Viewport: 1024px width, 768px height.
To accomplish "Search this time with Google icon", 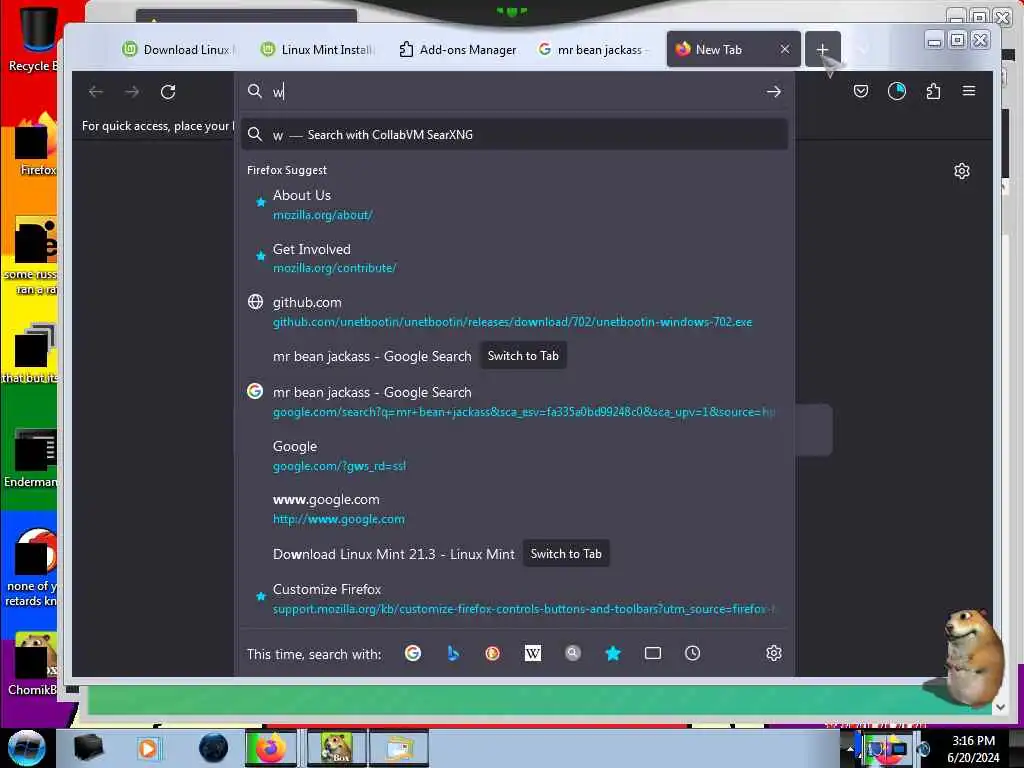I will pos(413,653).
